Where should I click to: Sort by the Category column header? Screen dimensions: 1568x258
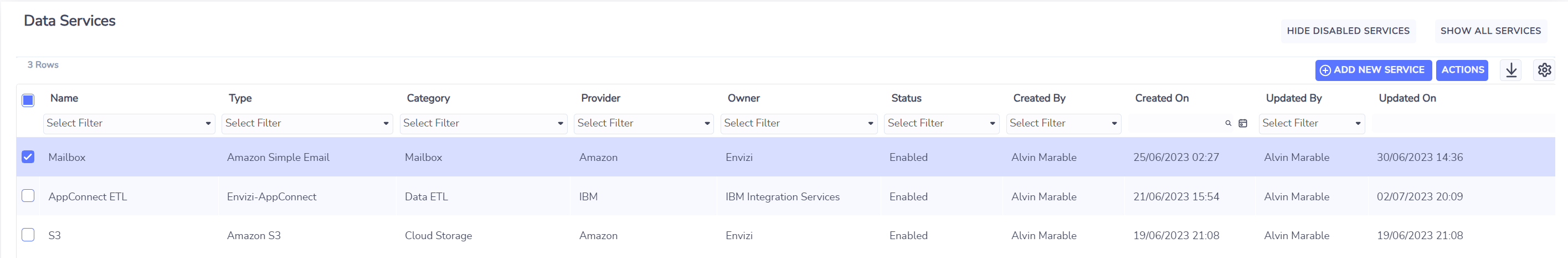[429, 98]
